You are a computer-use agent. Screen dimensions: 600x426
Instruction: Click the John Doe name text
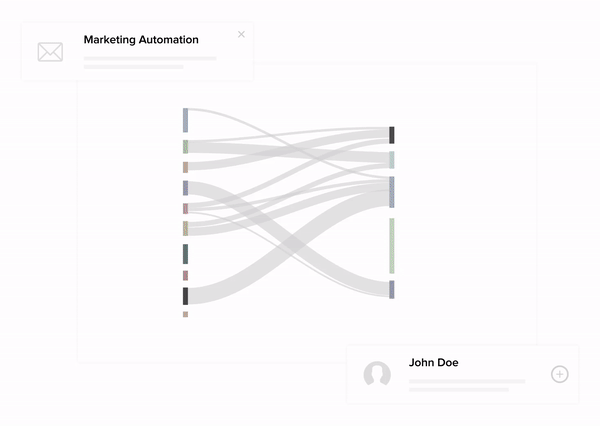point(434,362)
